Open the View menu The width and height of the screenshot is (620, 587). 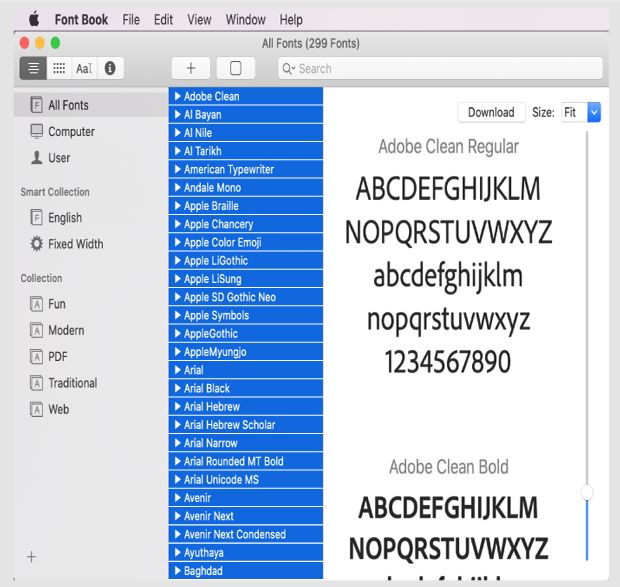pos(199,19)
